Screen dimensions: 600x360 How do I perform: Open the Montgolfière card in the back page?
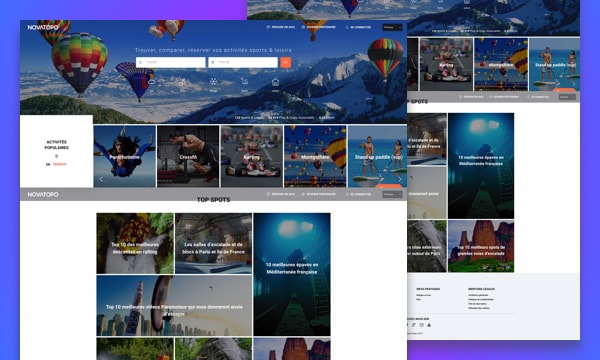point(501,64)
